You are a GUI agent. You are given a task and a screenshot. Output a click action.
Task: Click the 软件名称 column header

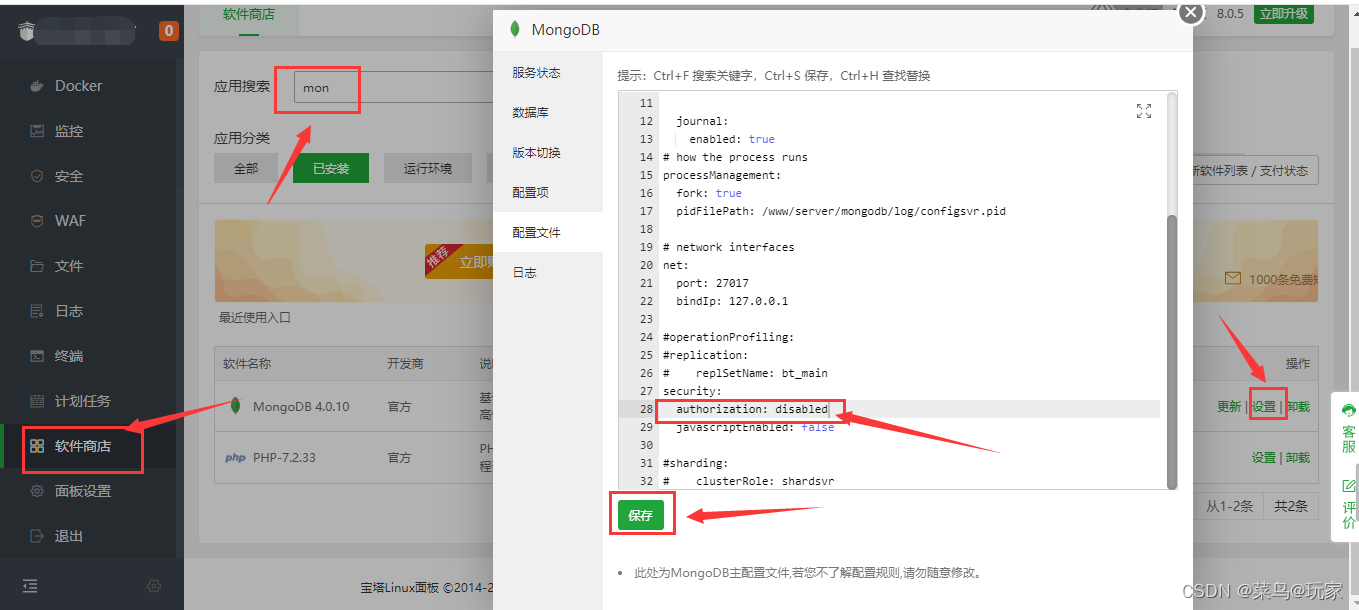247,363
